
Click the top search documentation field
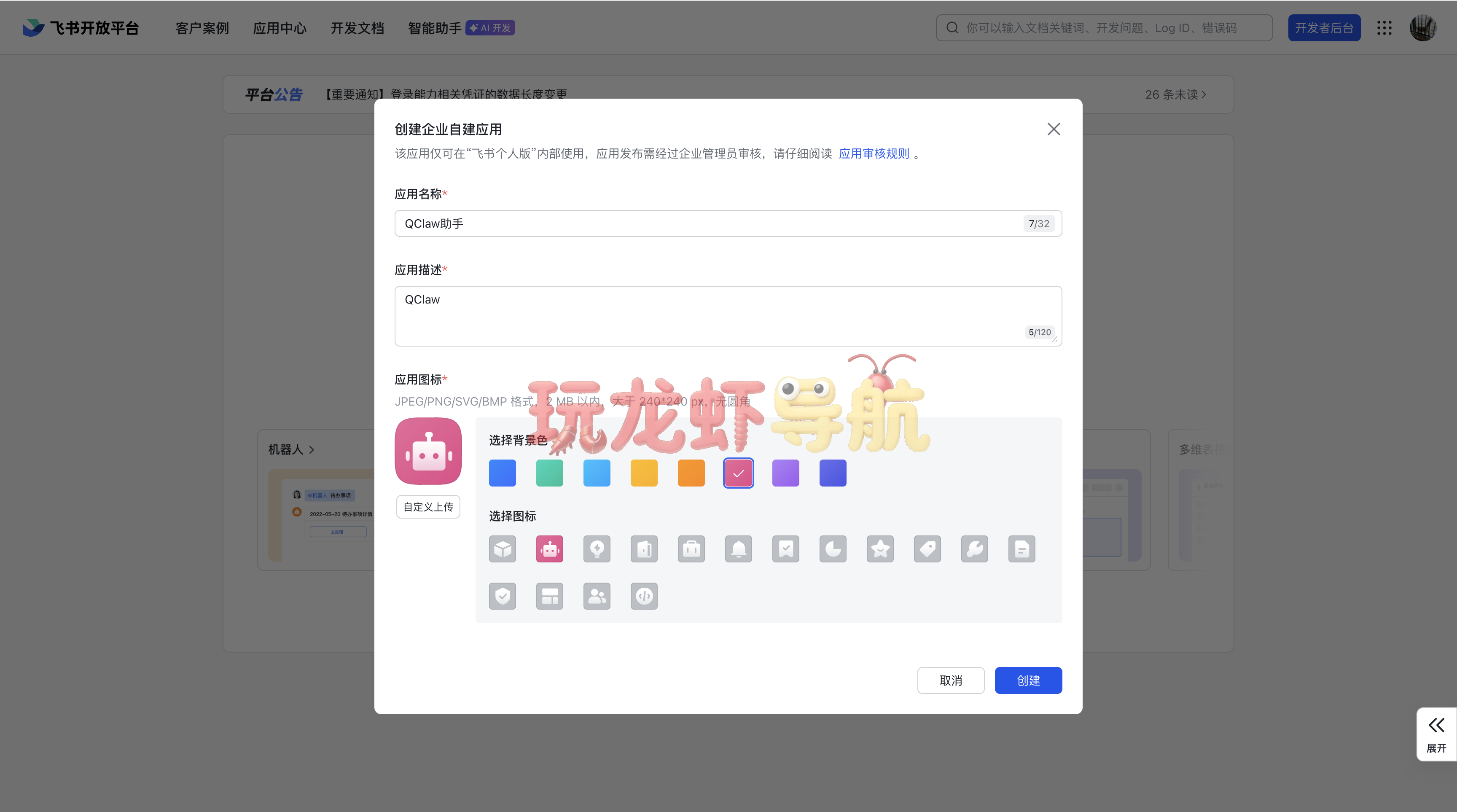point(1104,28)
